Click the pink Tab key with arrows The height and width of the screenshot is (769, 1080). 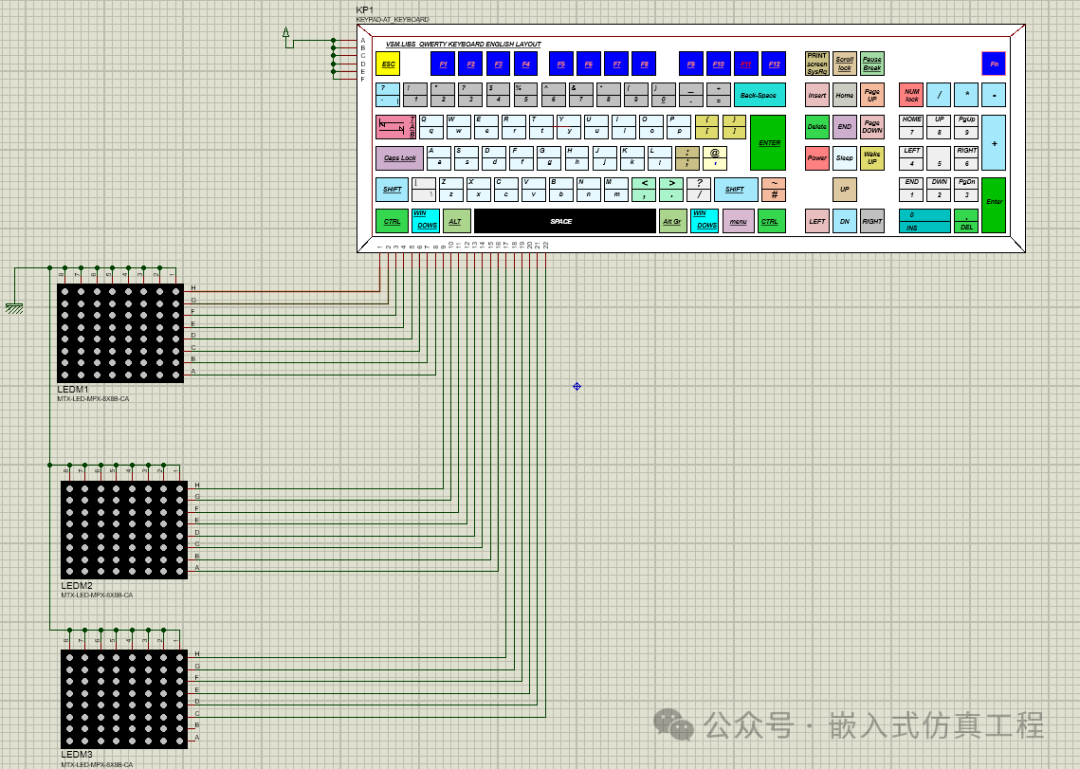coord(396,127)
